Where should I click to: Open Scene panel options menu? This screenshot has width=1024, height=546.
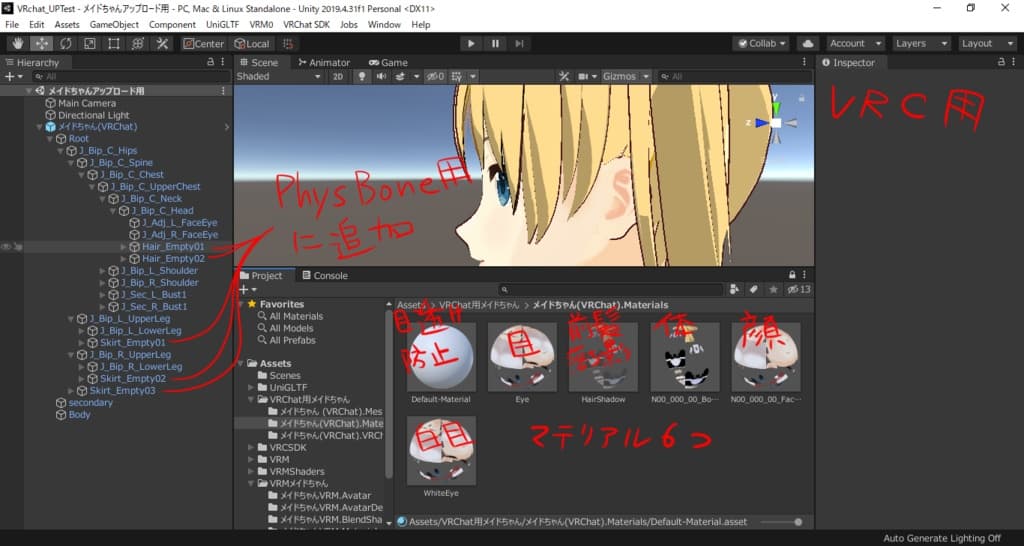[x=804, y=62]
